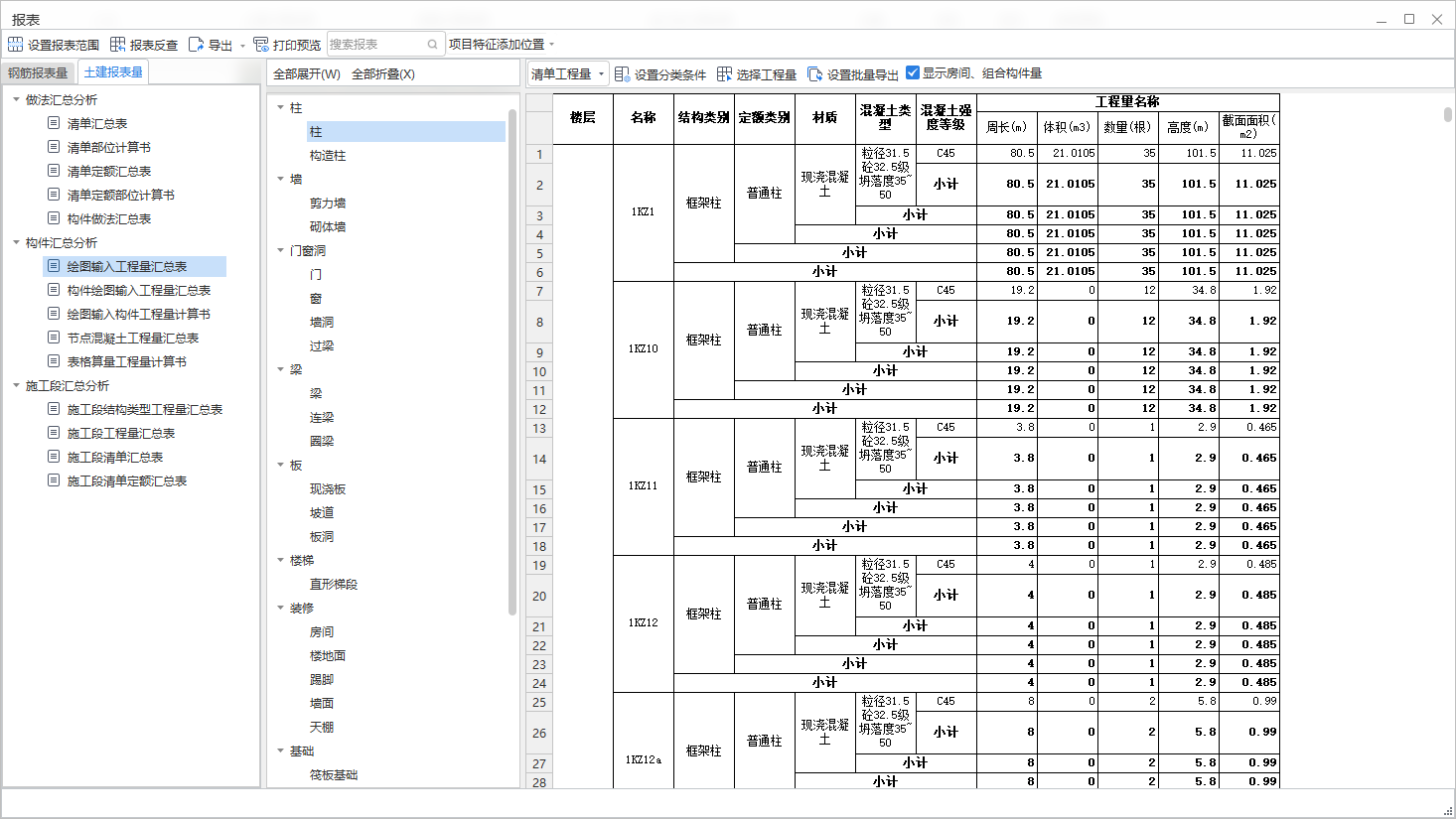
Task: Click 全部展开(W) button
Action: pos(307,74)
